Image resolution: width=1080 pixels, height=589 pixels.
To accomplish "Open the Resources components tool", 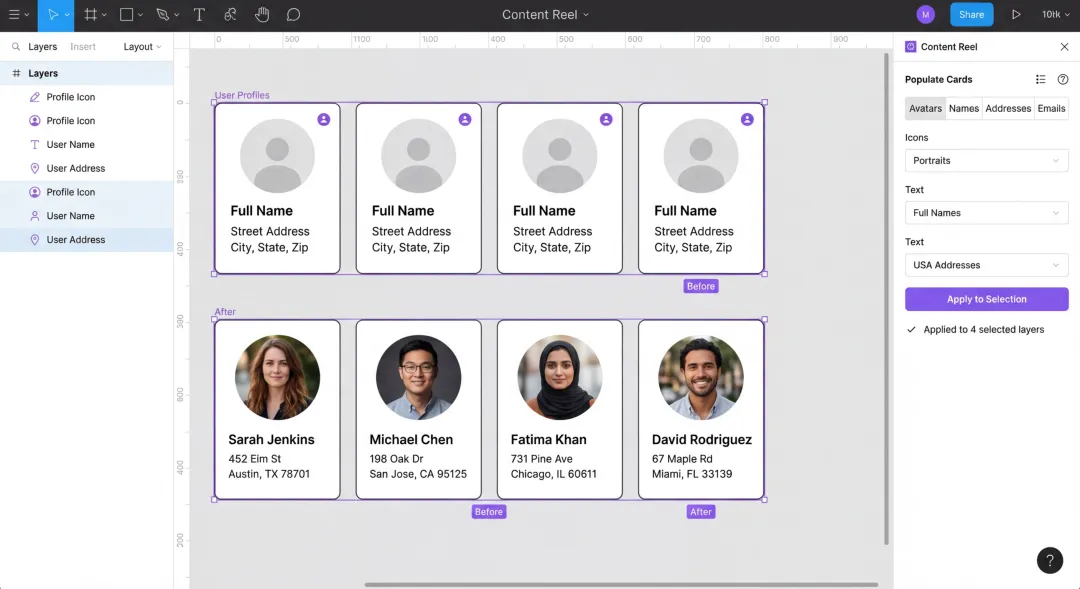I will [x=230, y=15].
